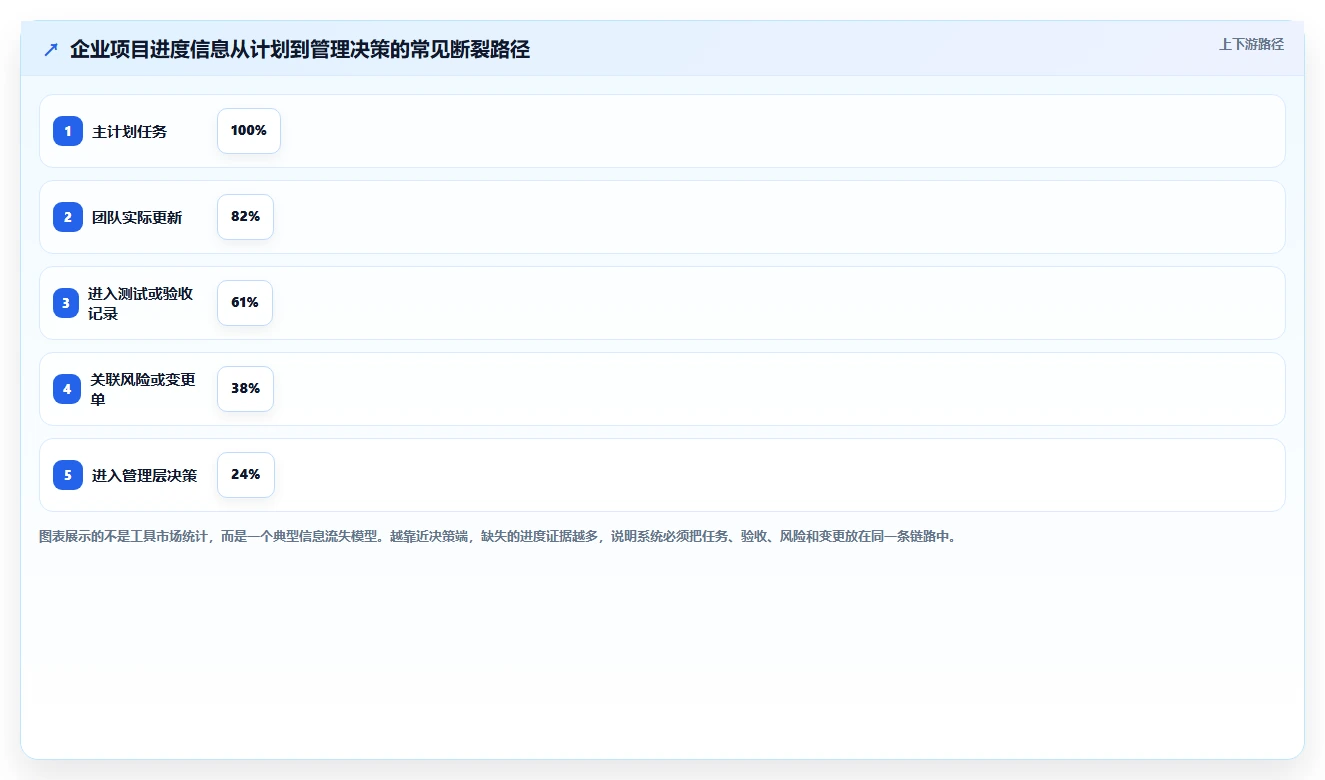Click the 进入测试或验收记录 label
1325x780 pixels.
click(x=140, y=303)
